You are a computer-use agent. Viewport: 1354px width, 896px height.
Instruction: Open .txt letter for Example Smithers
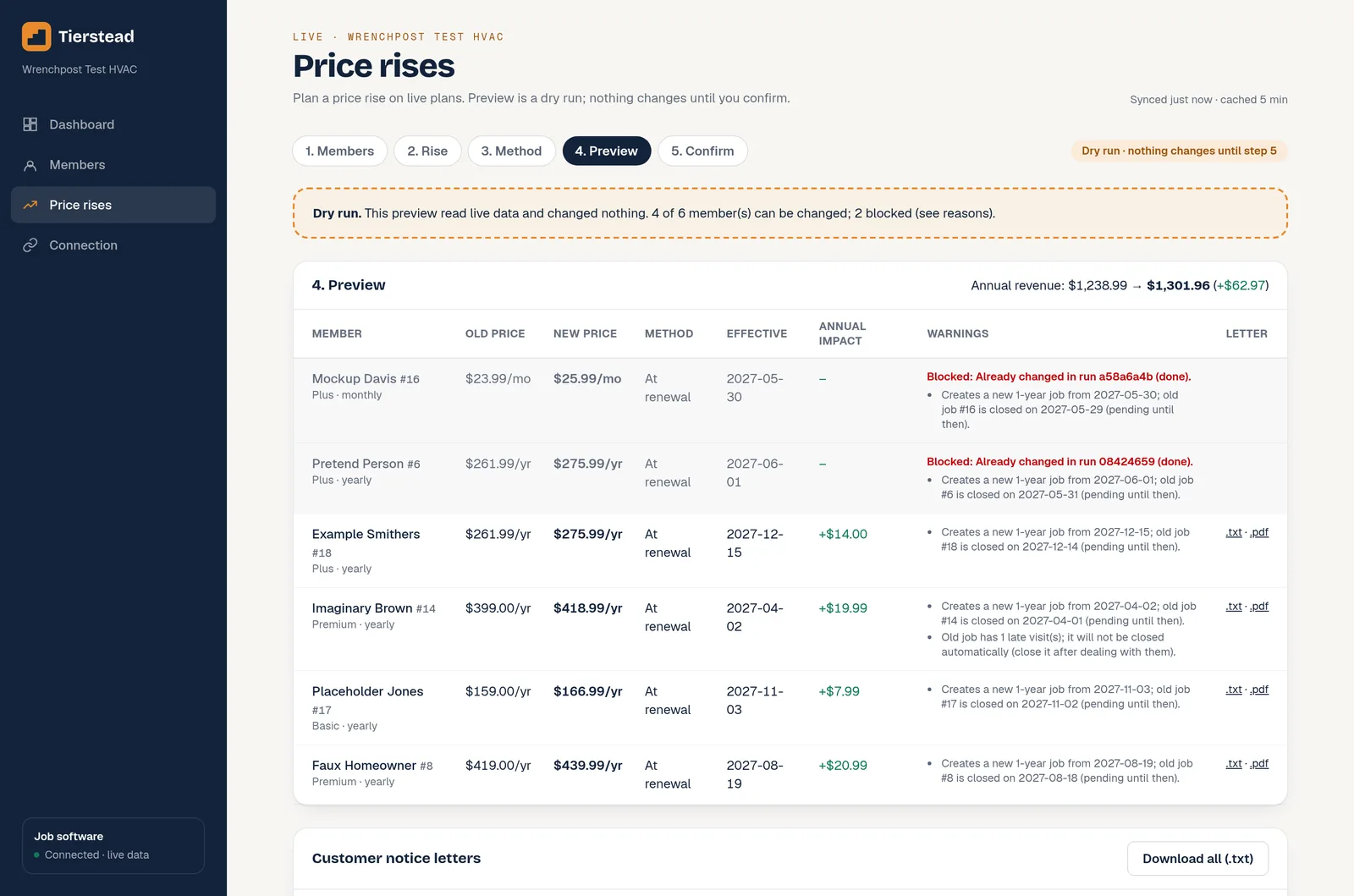point(1234,532)
